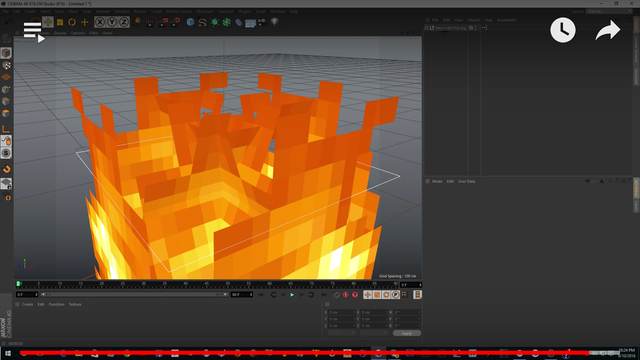Open Attribute Manager User Data menu
The image size is (640, 360).
467,181
